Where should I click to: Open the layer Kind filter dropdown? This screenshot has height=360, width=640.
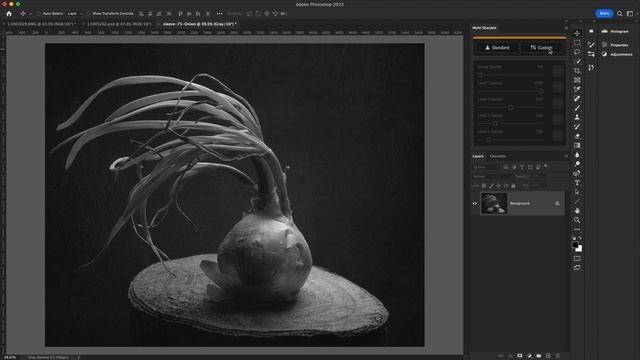click(486, 167)
